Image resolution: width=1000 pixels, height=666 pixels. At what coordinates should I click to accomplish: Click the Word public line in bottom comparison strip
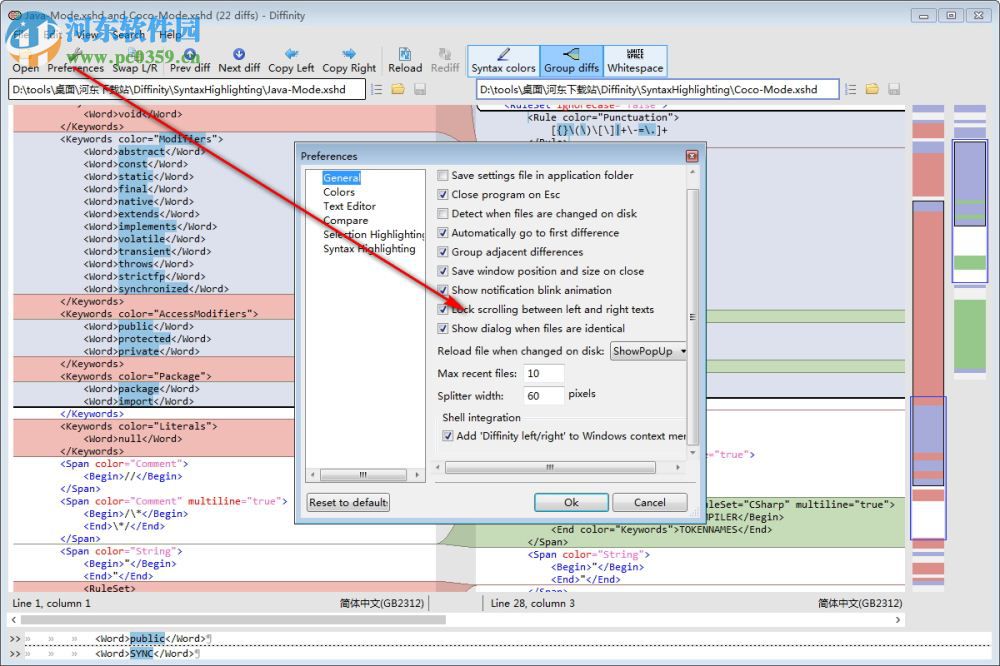(x=152, y=638)
